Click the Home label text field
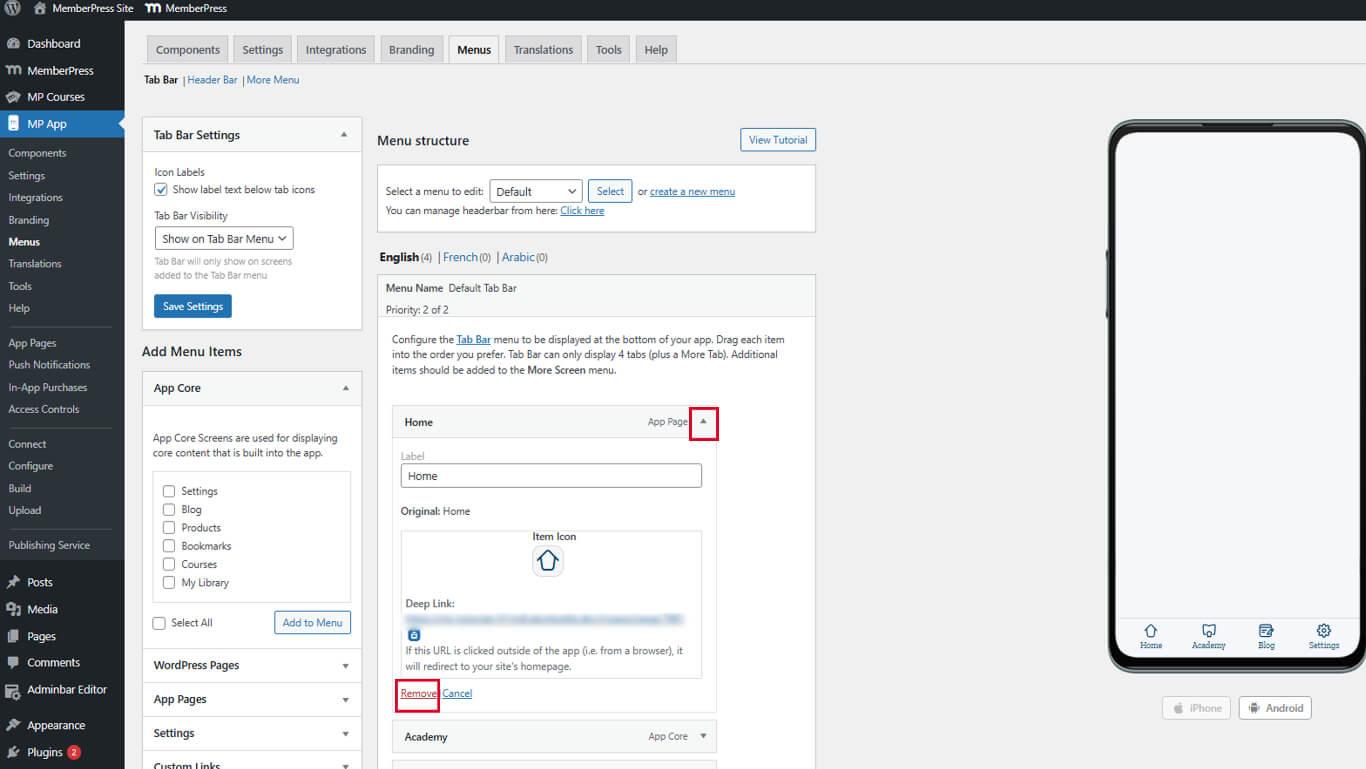Image resolution: width=1366 pixels, height=769 pixels. pyautogui.click(x=551, y=476)
